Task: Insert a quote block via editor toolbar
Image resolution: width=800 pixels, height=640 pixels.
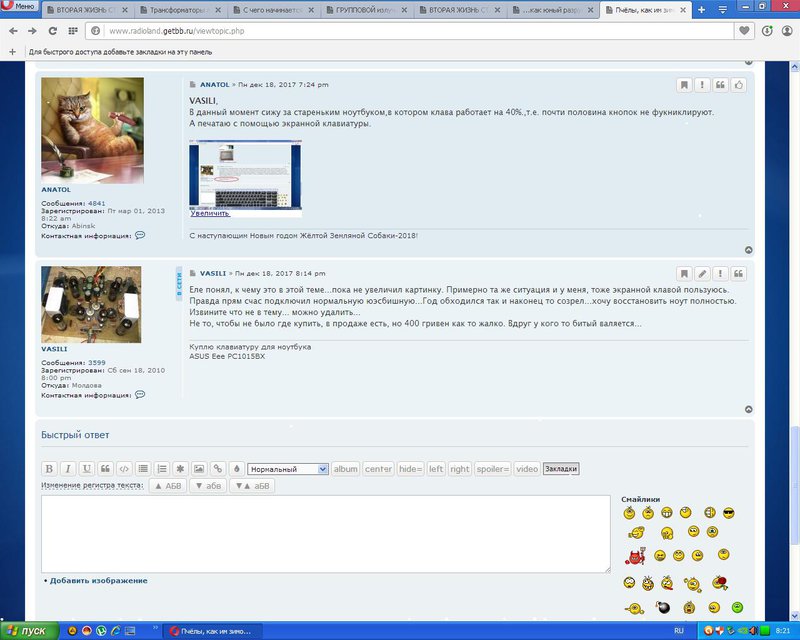Action: coord(106,469)
